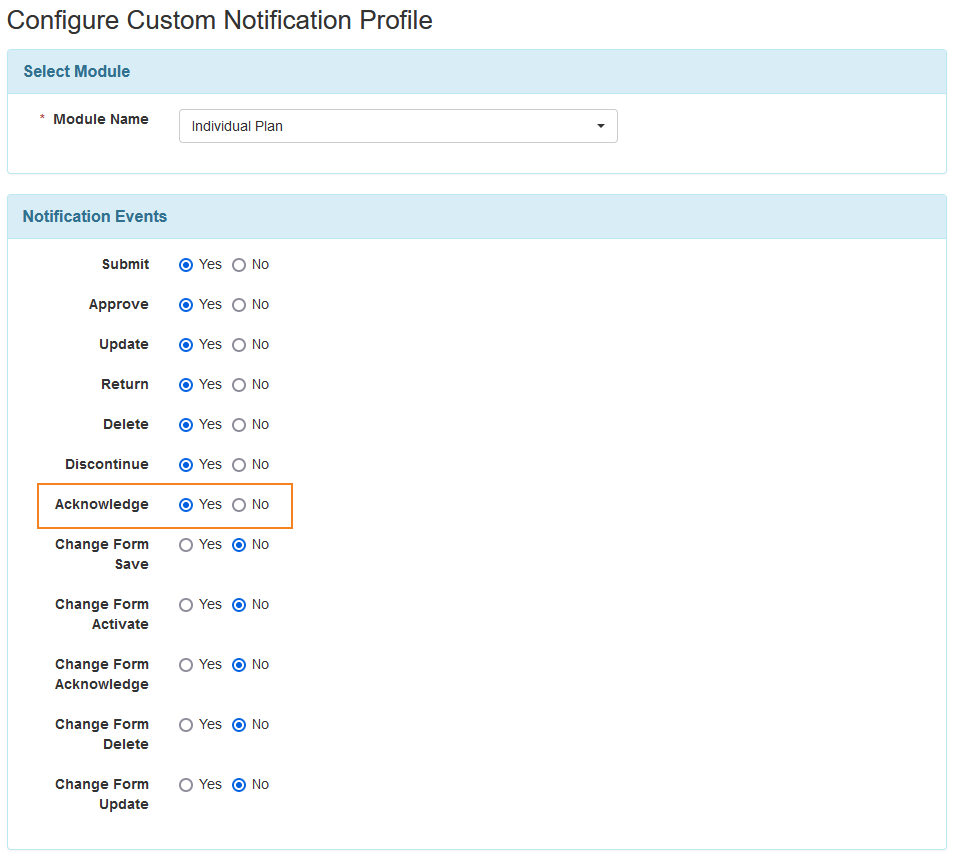Select No for Submit event

click(x=239, y=265)
